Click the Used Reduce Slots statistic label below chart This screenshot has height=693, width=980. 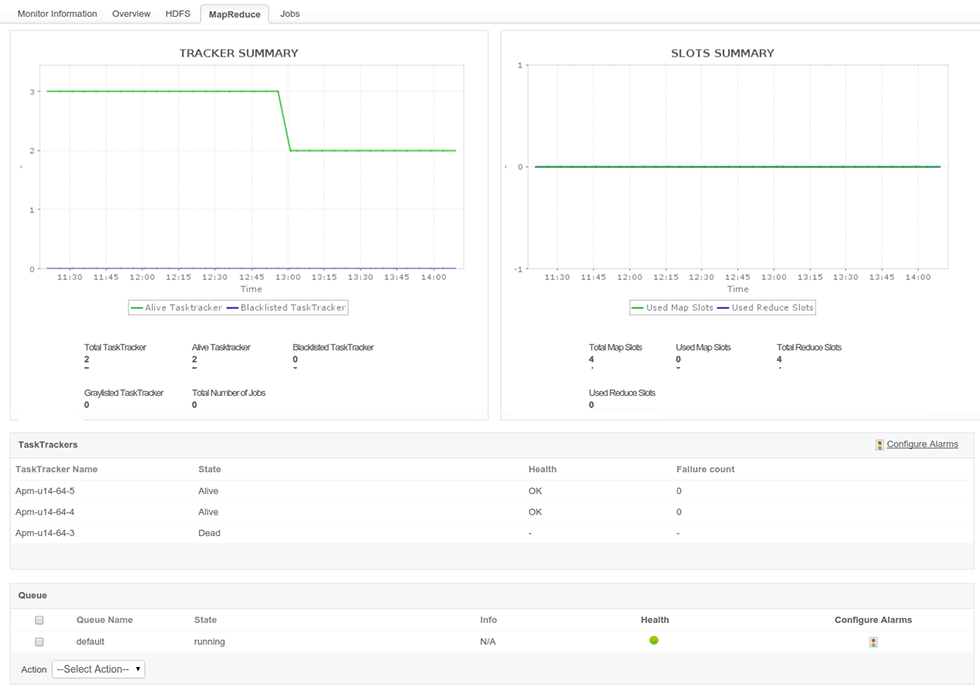622,393
